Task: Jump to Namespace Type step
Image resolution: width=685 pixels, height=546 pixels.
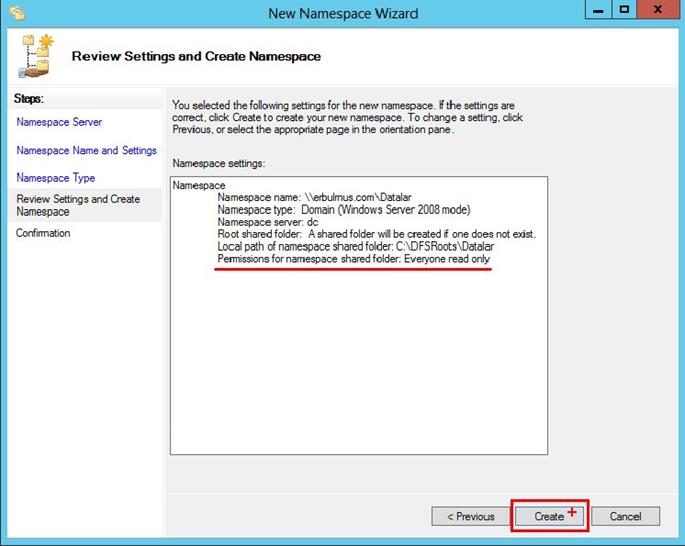Action: (x=56, y=178)
